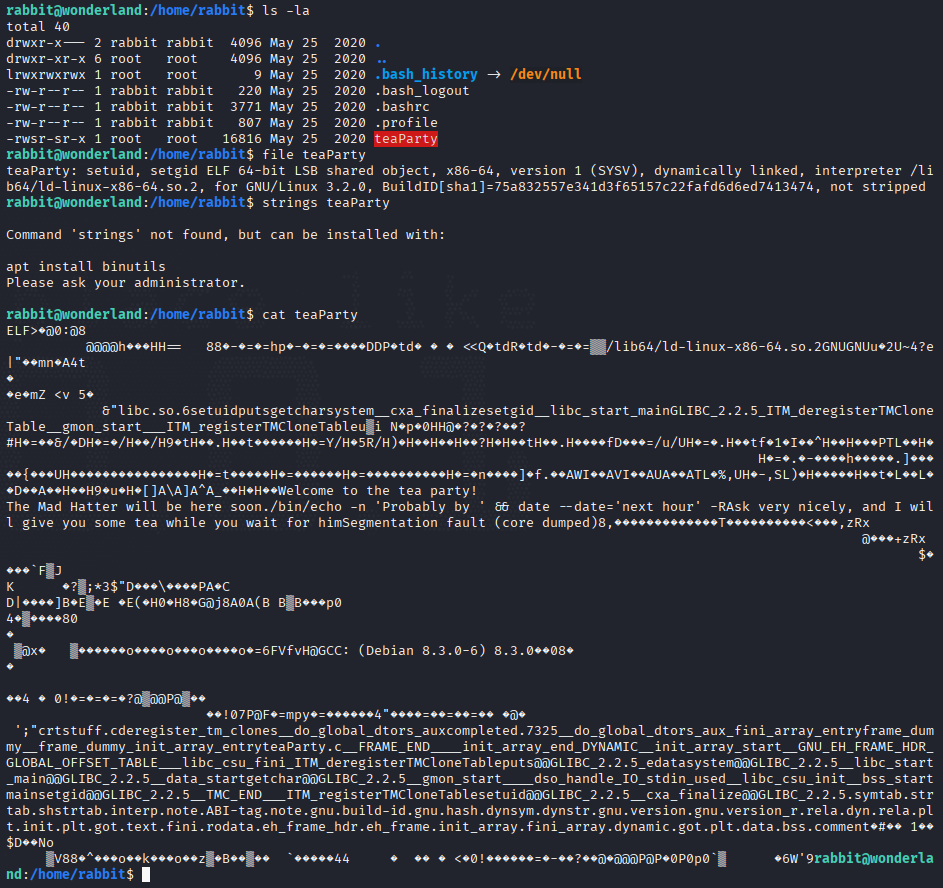The height and width of the screenshot is (888, 943).
Task: Click the 'total 40' line
Action: coord(38,26)
